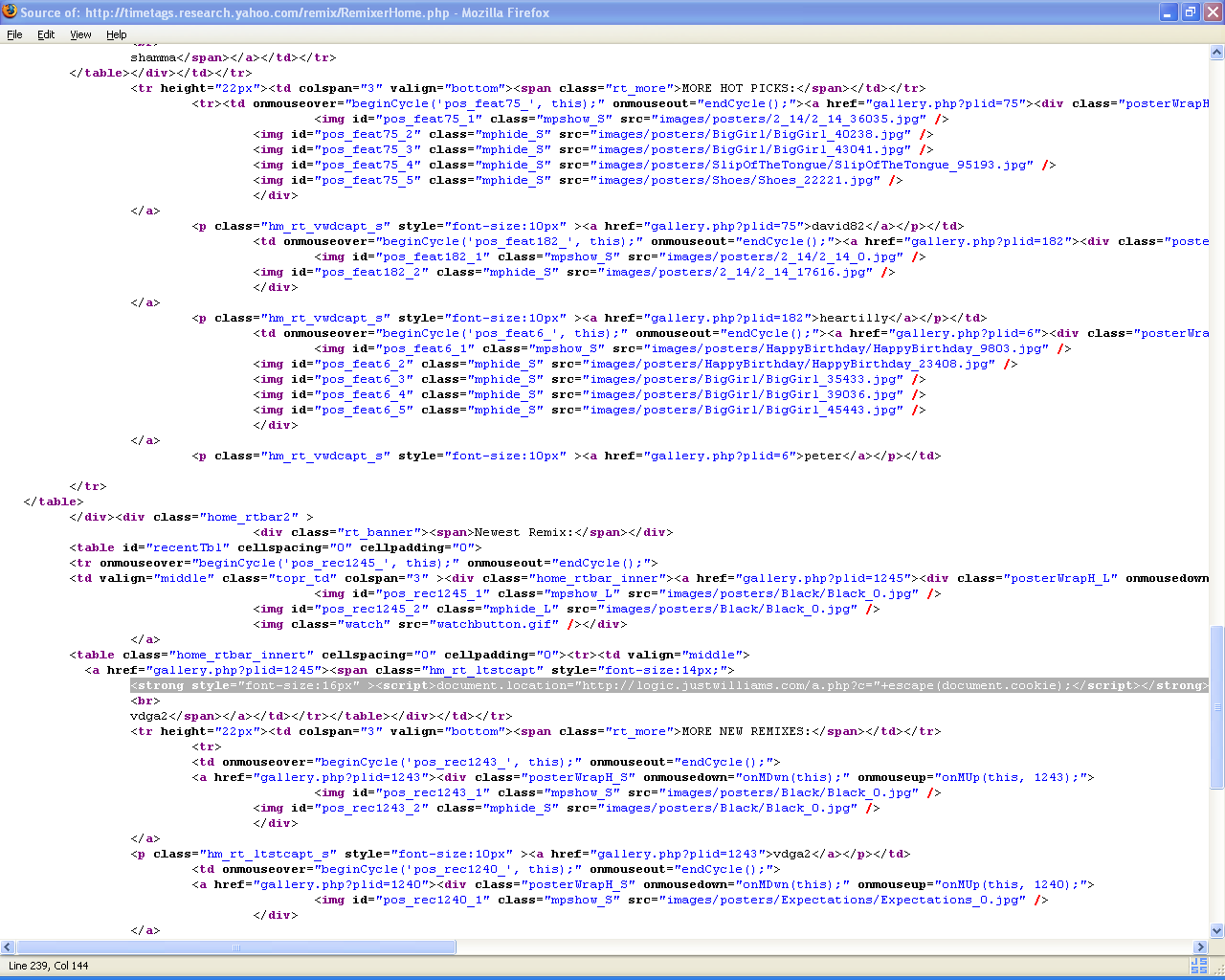Click 'SlipOfTheTongue_95193.jpg' image path

(930, 165)
